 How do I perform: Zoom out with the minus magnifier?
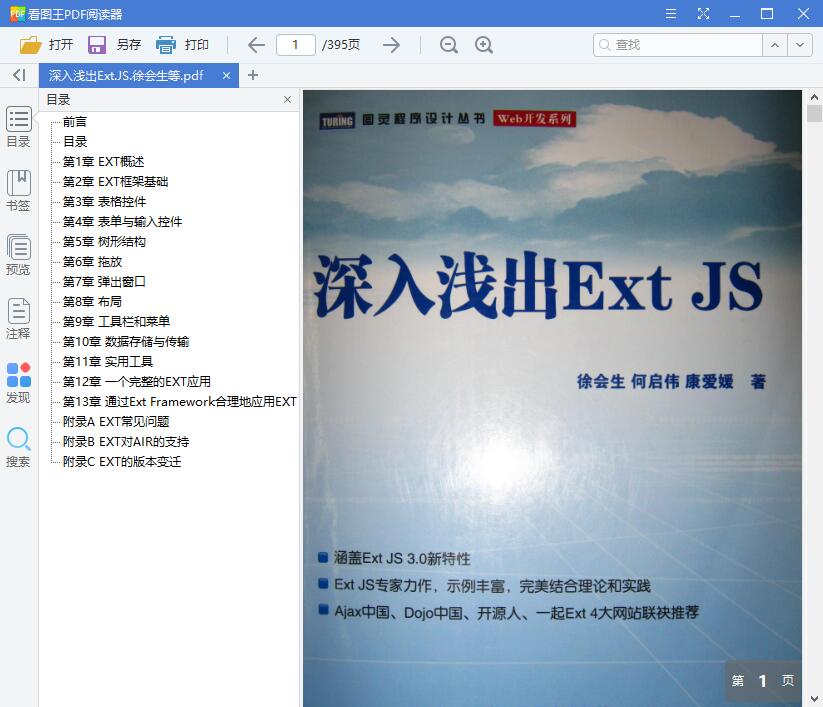tap(449, 45)
